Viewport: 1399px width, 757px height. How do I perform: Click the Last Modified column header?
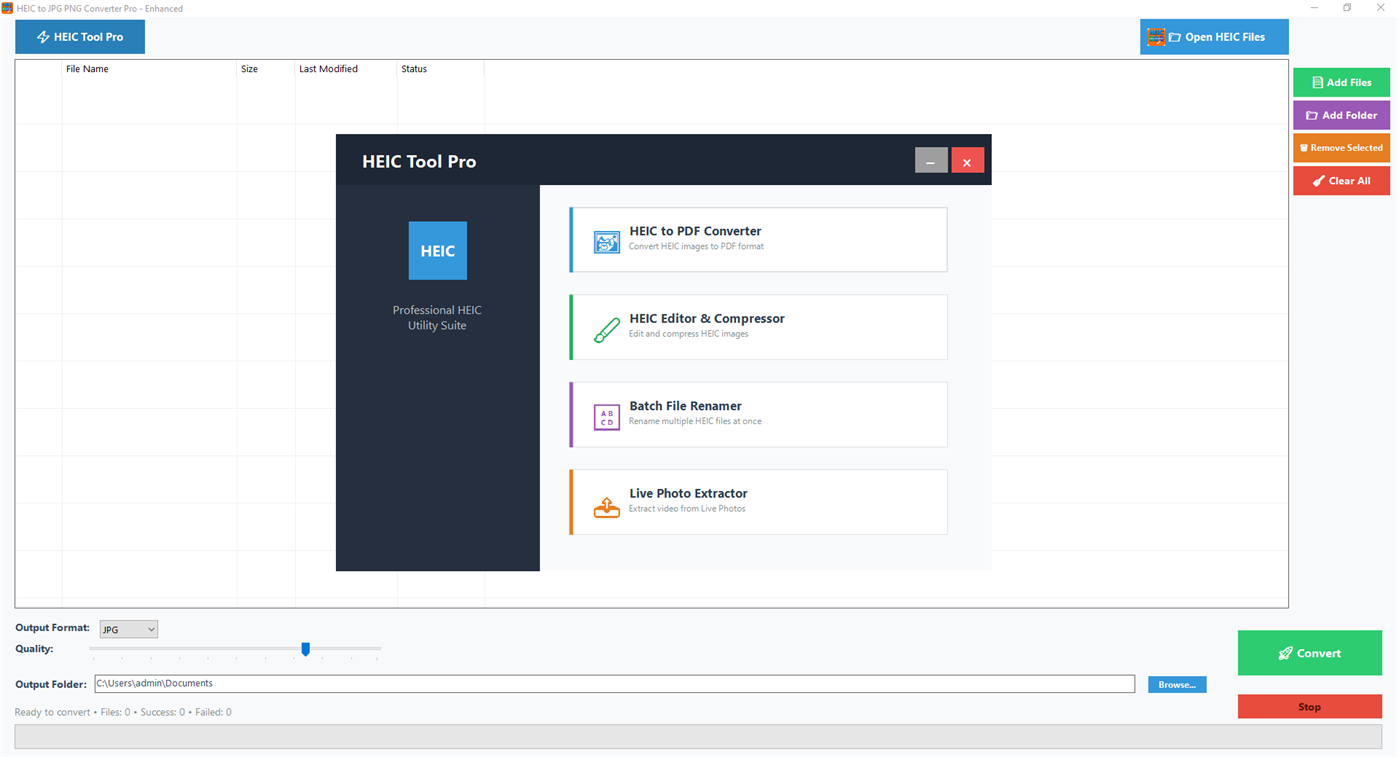click(330, 69)
